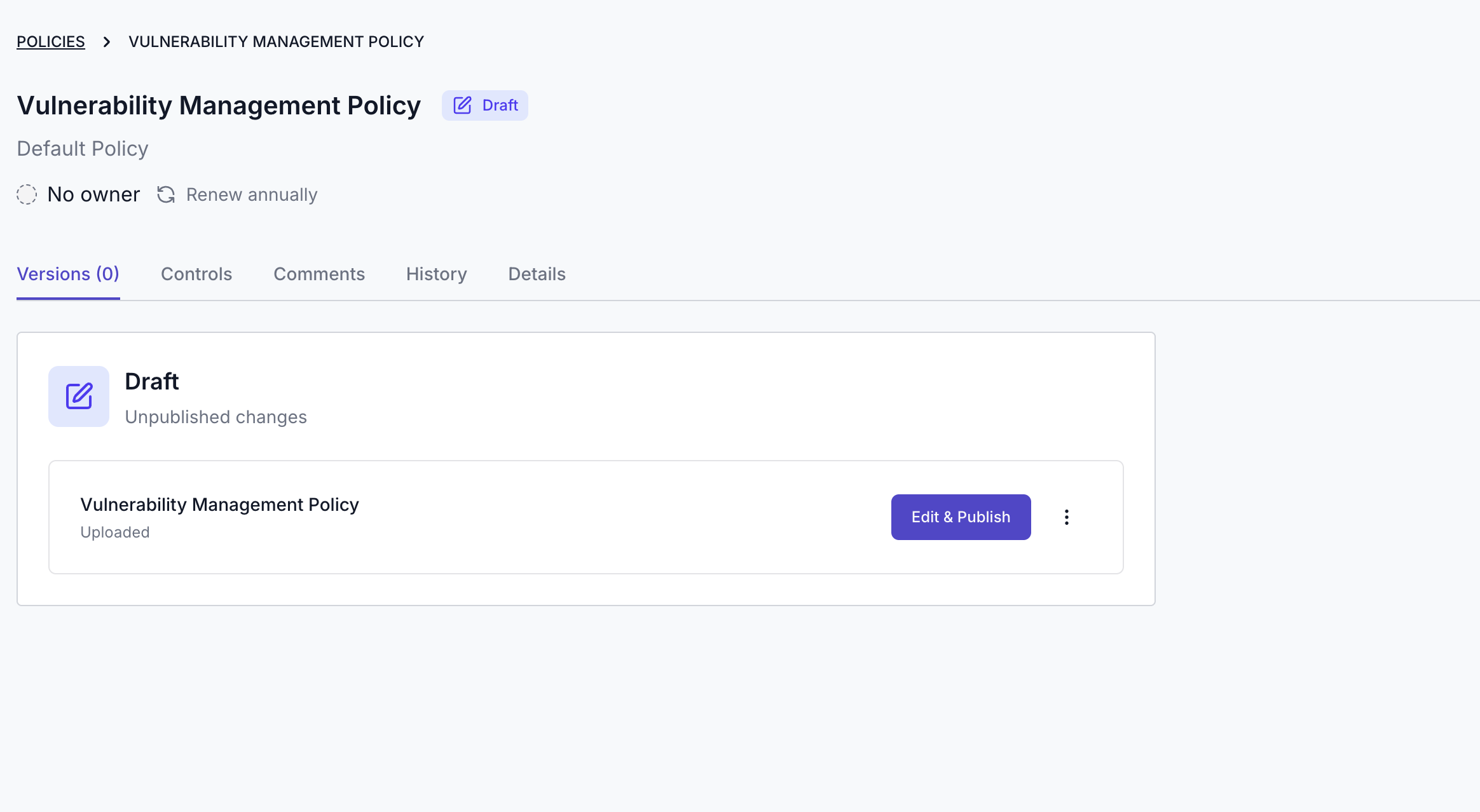Click the Draft status badge beside title

coord(485,105)
